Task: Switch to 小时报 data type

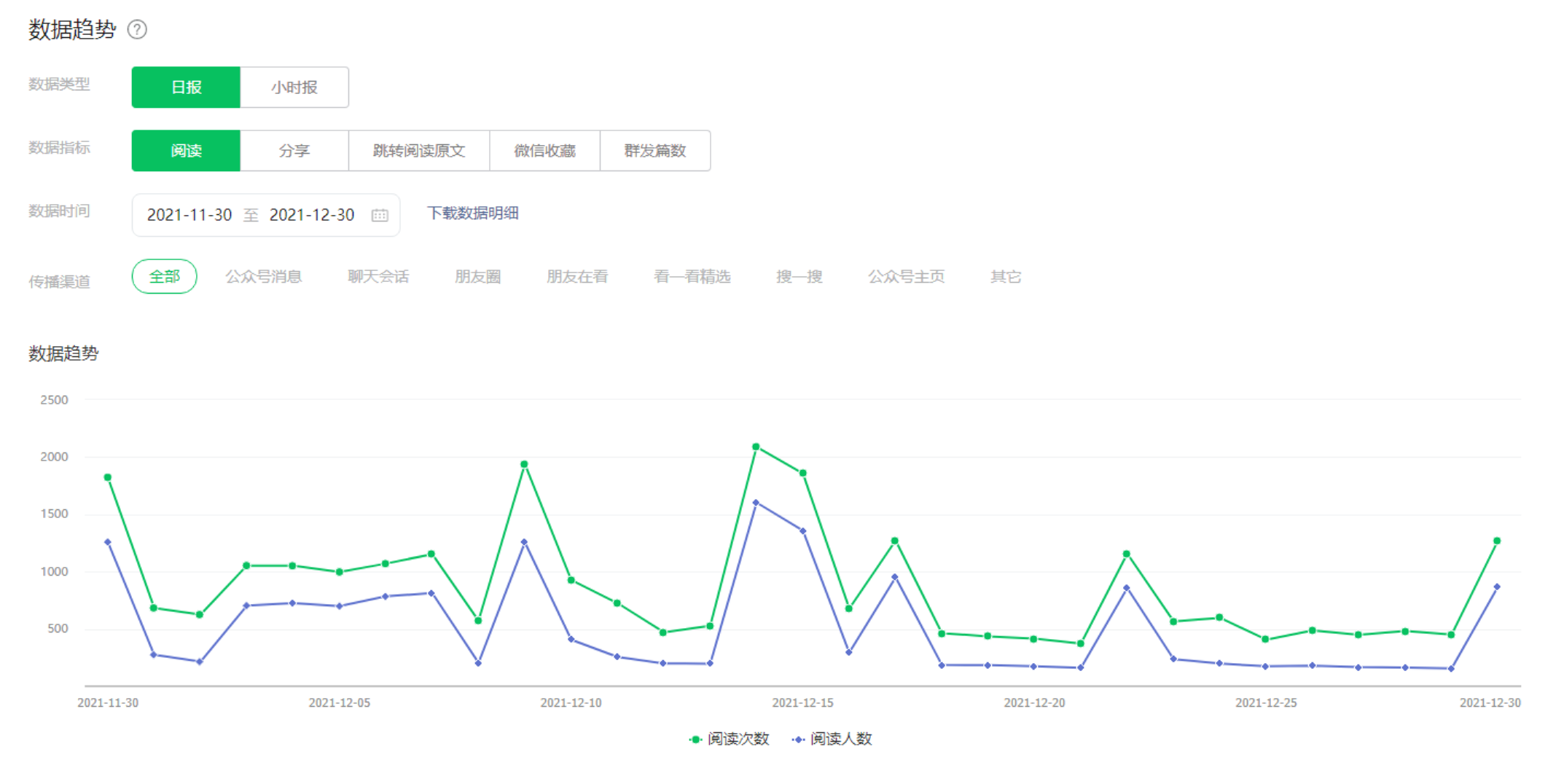Action: 294,87
